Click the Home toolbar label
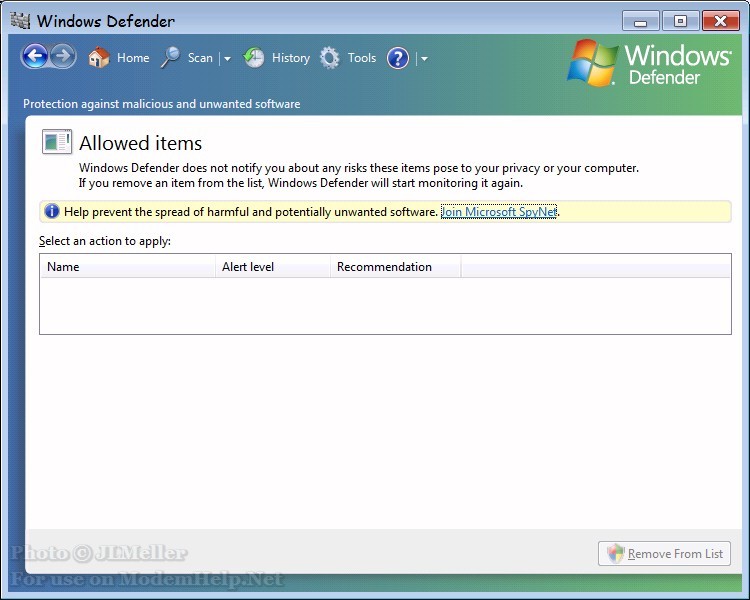This screenshot has width=750, height=600. pos(133,58)
